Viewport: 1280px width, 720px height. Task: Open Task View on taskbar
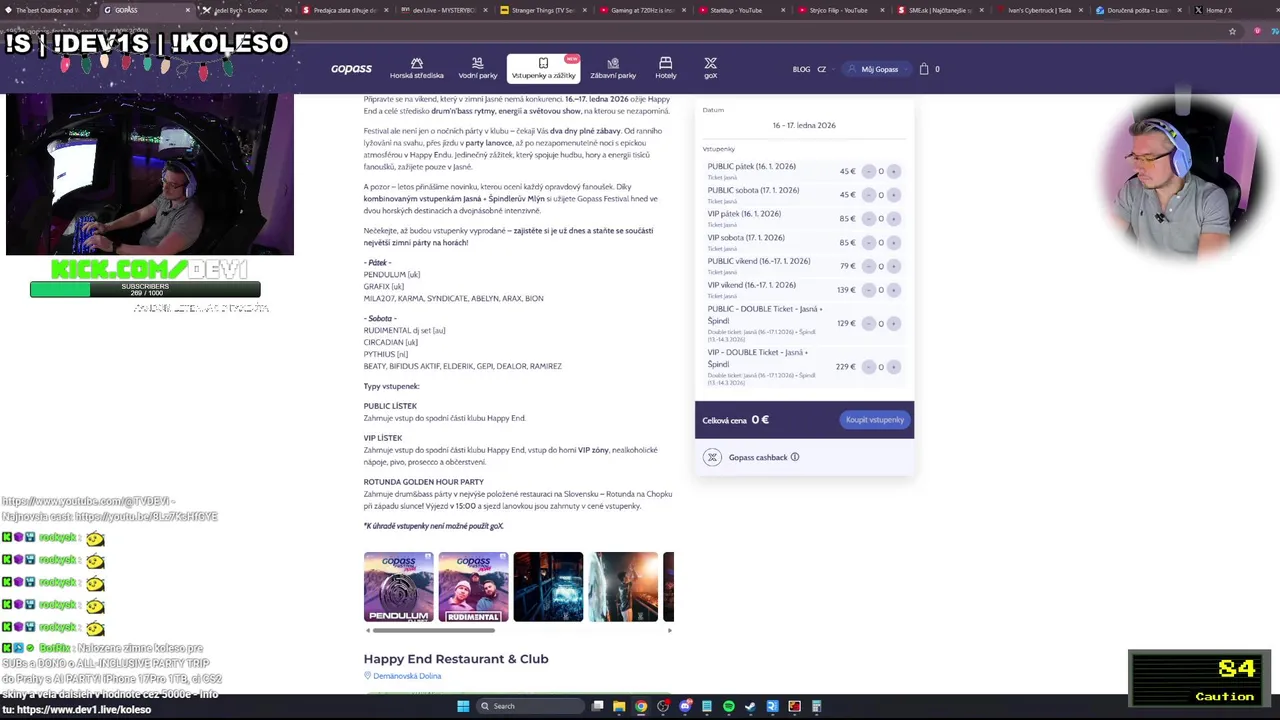tap(598, 706)
